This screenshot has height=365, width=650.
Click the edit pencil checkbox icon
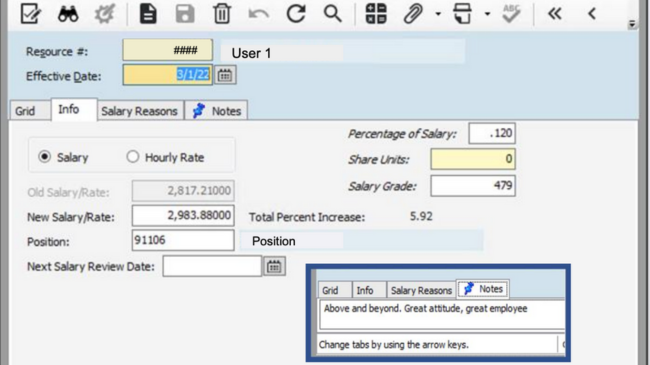tap(31, 14)
